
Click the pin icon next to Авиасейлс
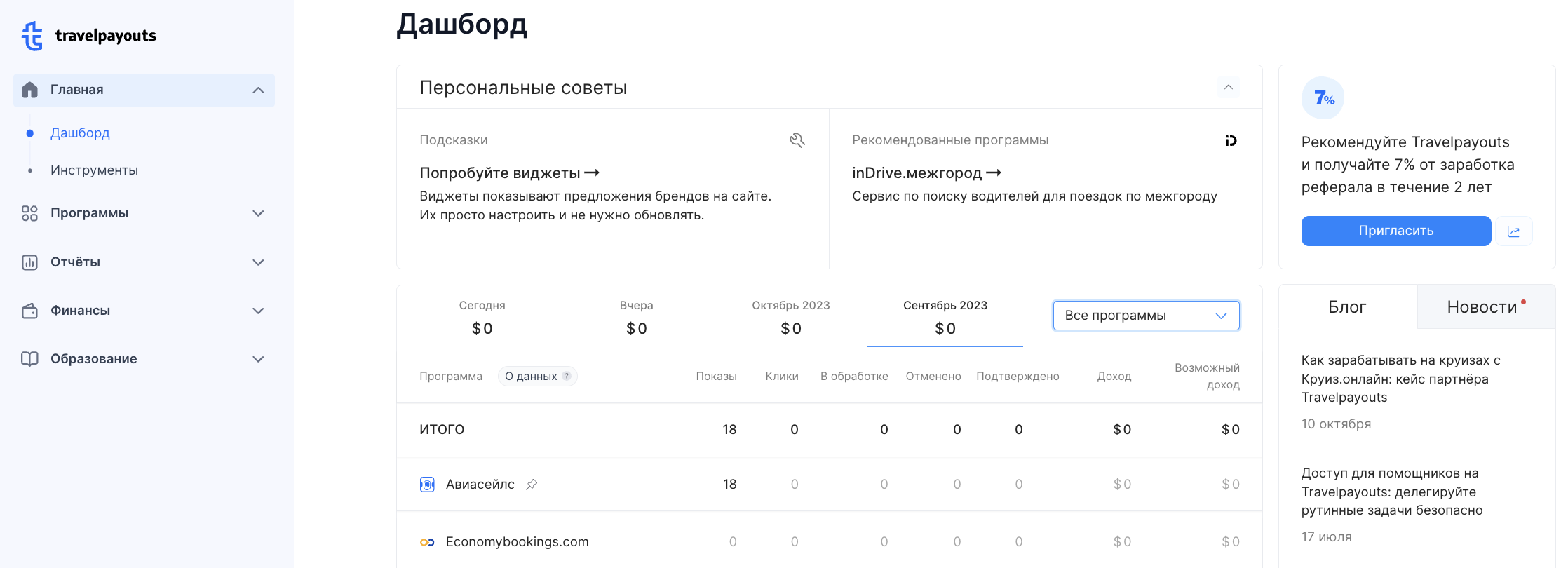[x=532, y=484]
